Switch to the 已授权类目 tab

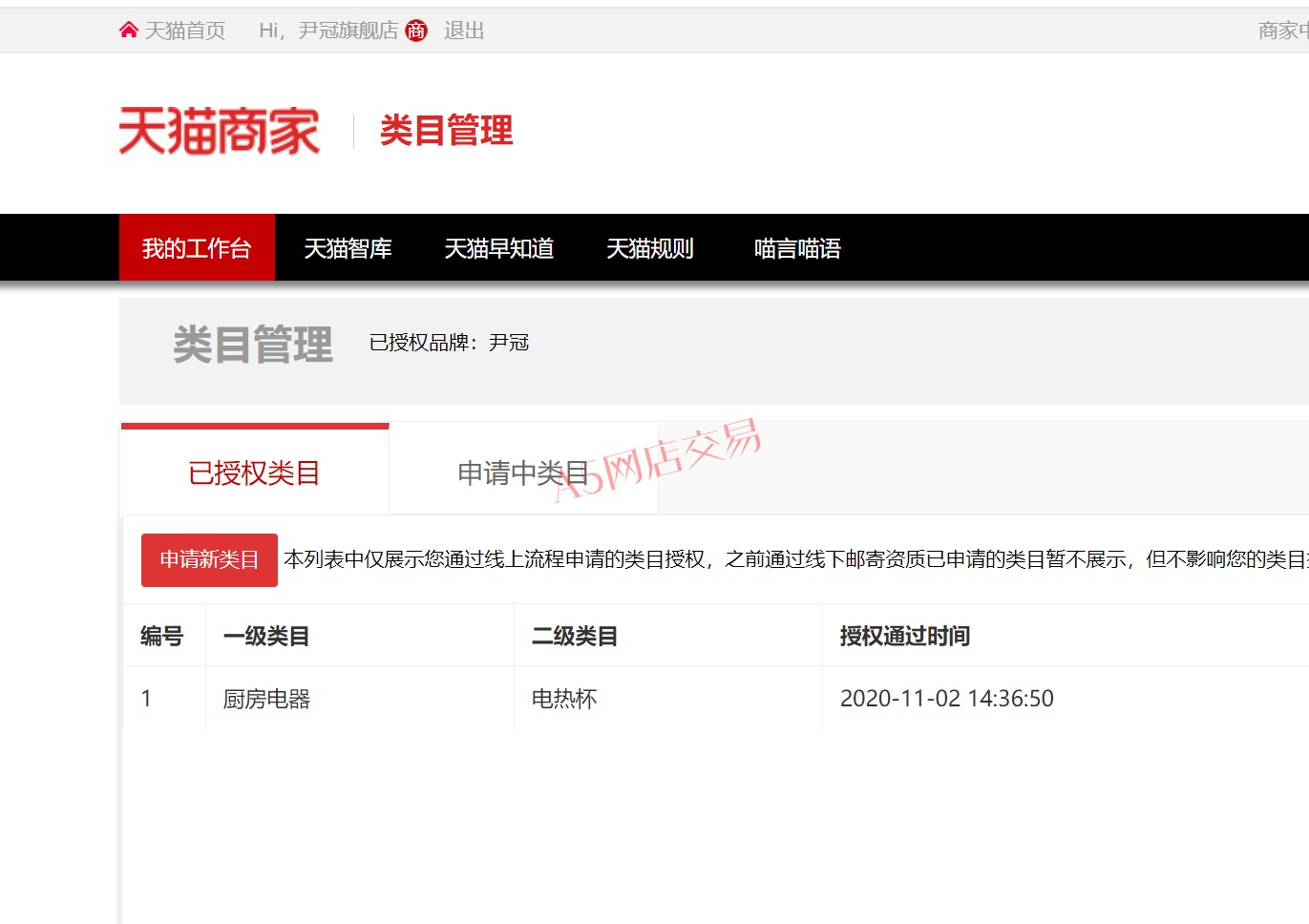coord(254,472)
